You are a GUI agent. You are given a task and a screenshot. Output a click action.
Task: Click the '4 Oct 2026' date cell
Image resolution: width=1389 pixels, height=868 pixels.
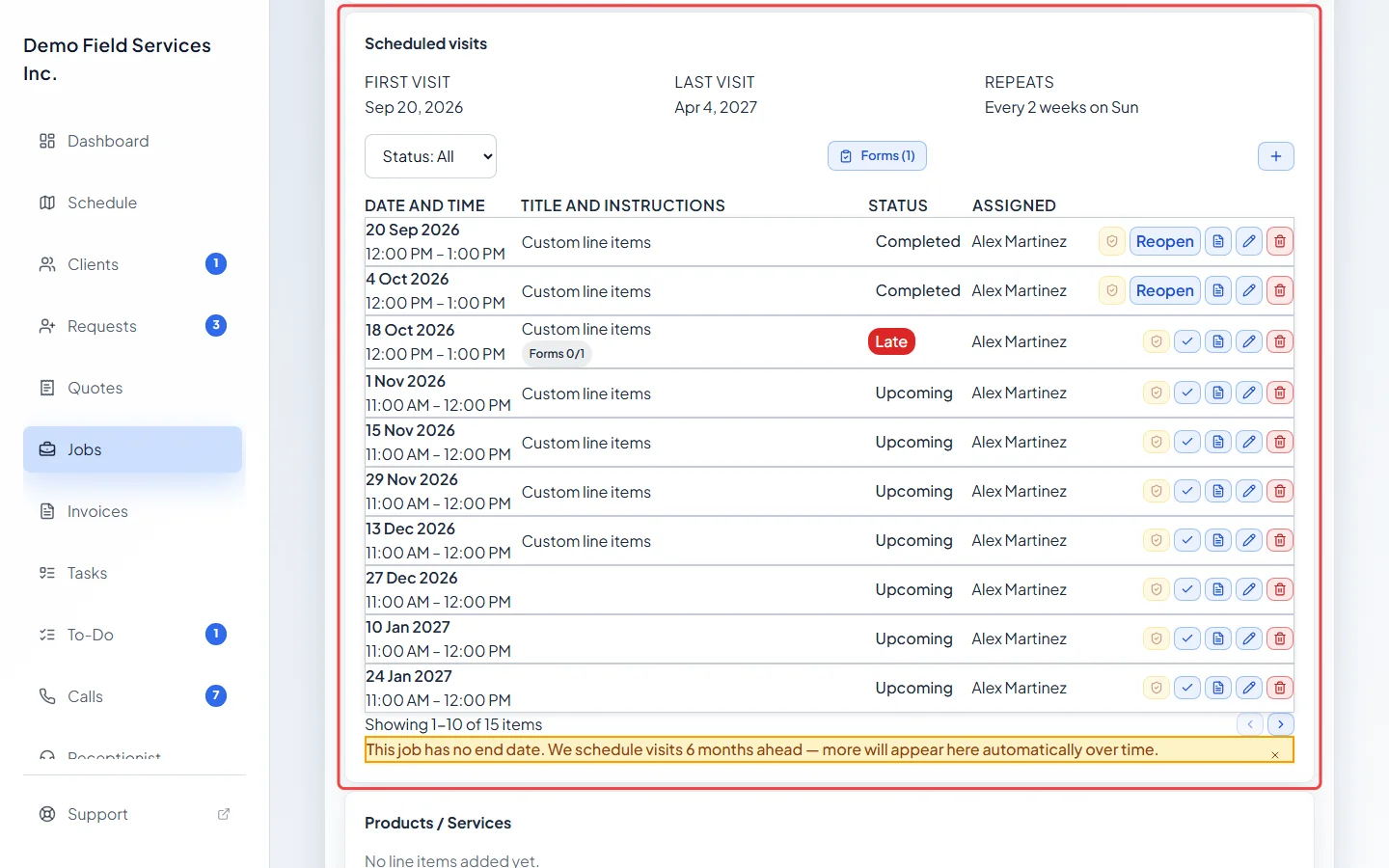tap(407, 279)
